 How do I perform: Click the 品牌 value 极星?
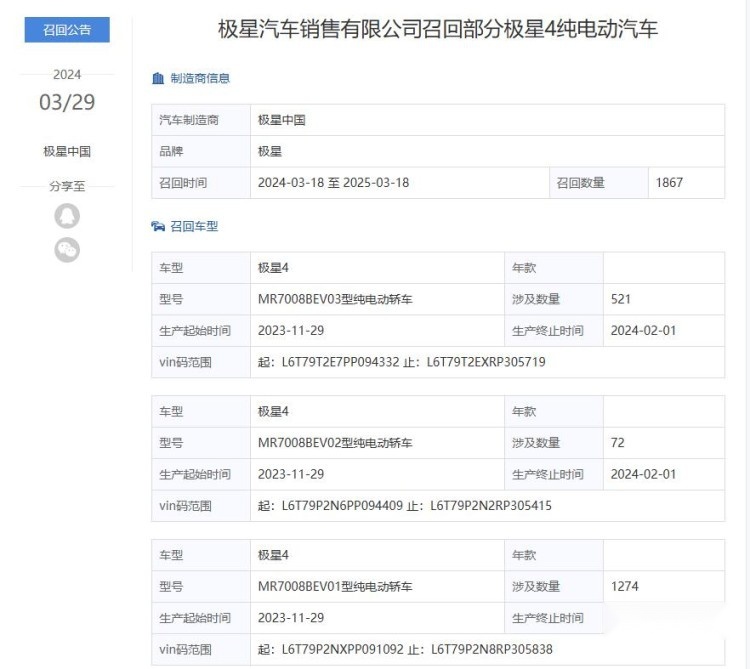click(x=270, y=152)
